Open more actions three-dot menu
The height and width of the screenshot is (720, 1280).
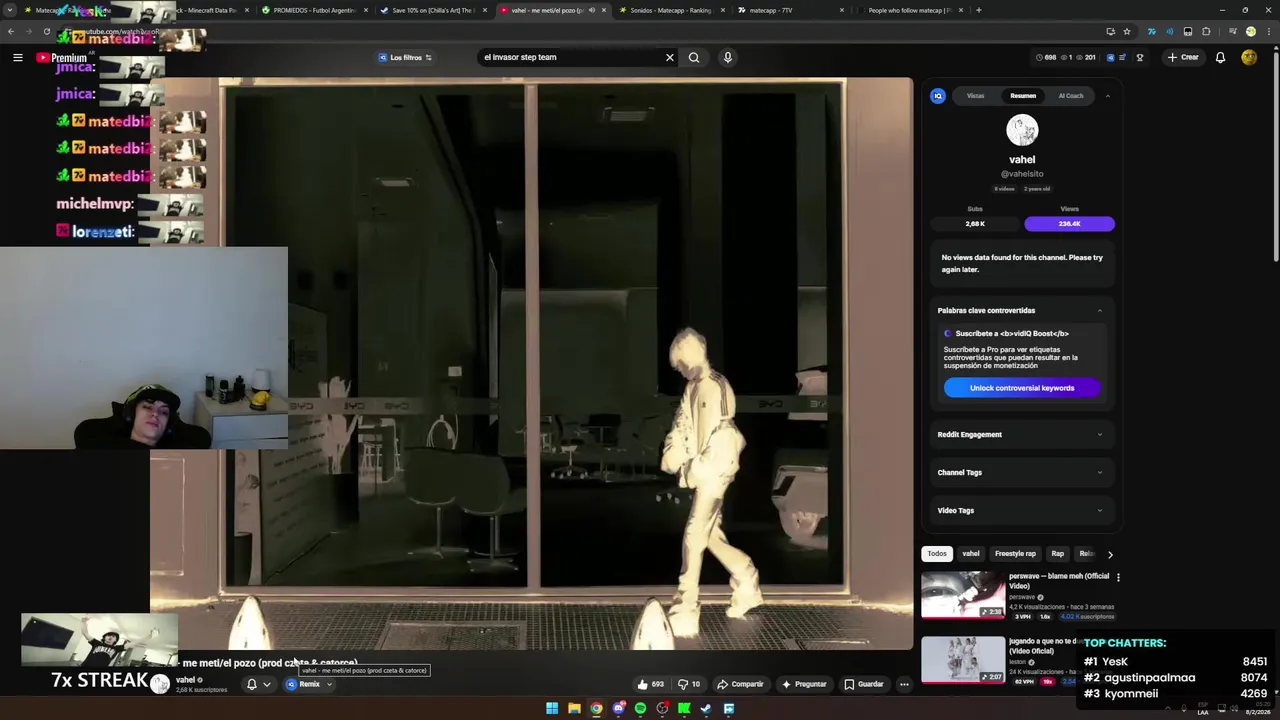point(904,684)
